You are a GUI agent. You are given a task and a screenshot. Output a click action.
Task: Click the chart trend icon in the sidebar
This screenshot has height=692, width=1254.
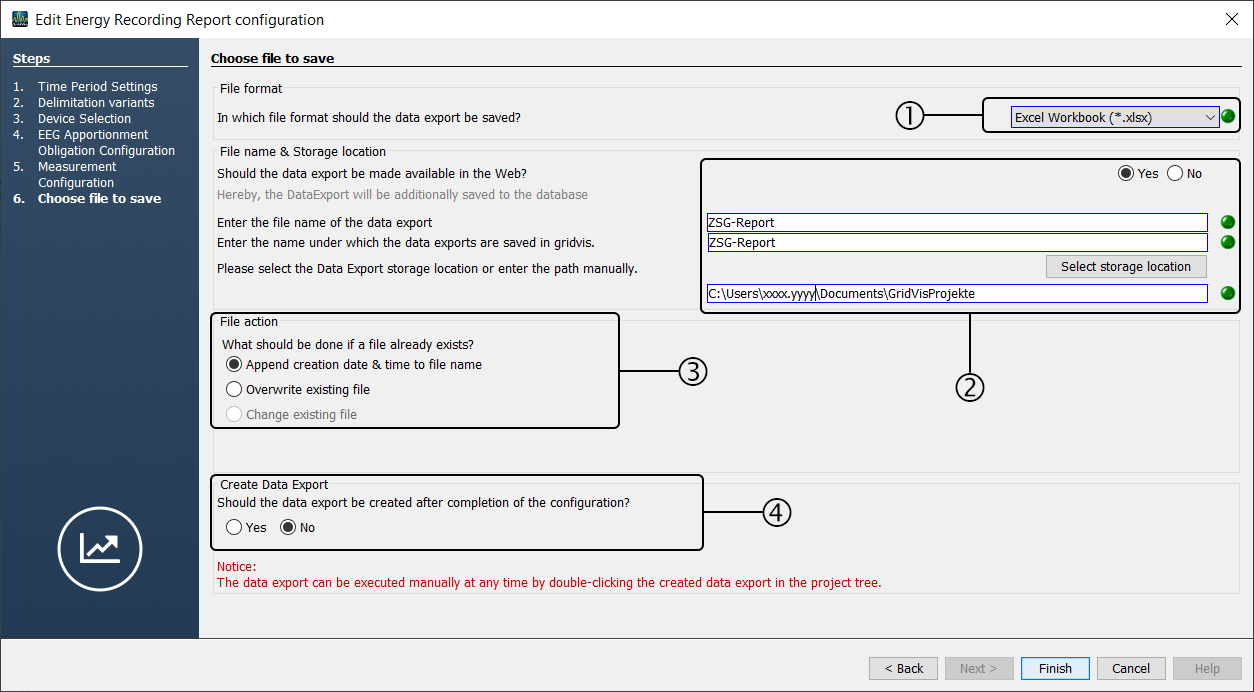100,548
